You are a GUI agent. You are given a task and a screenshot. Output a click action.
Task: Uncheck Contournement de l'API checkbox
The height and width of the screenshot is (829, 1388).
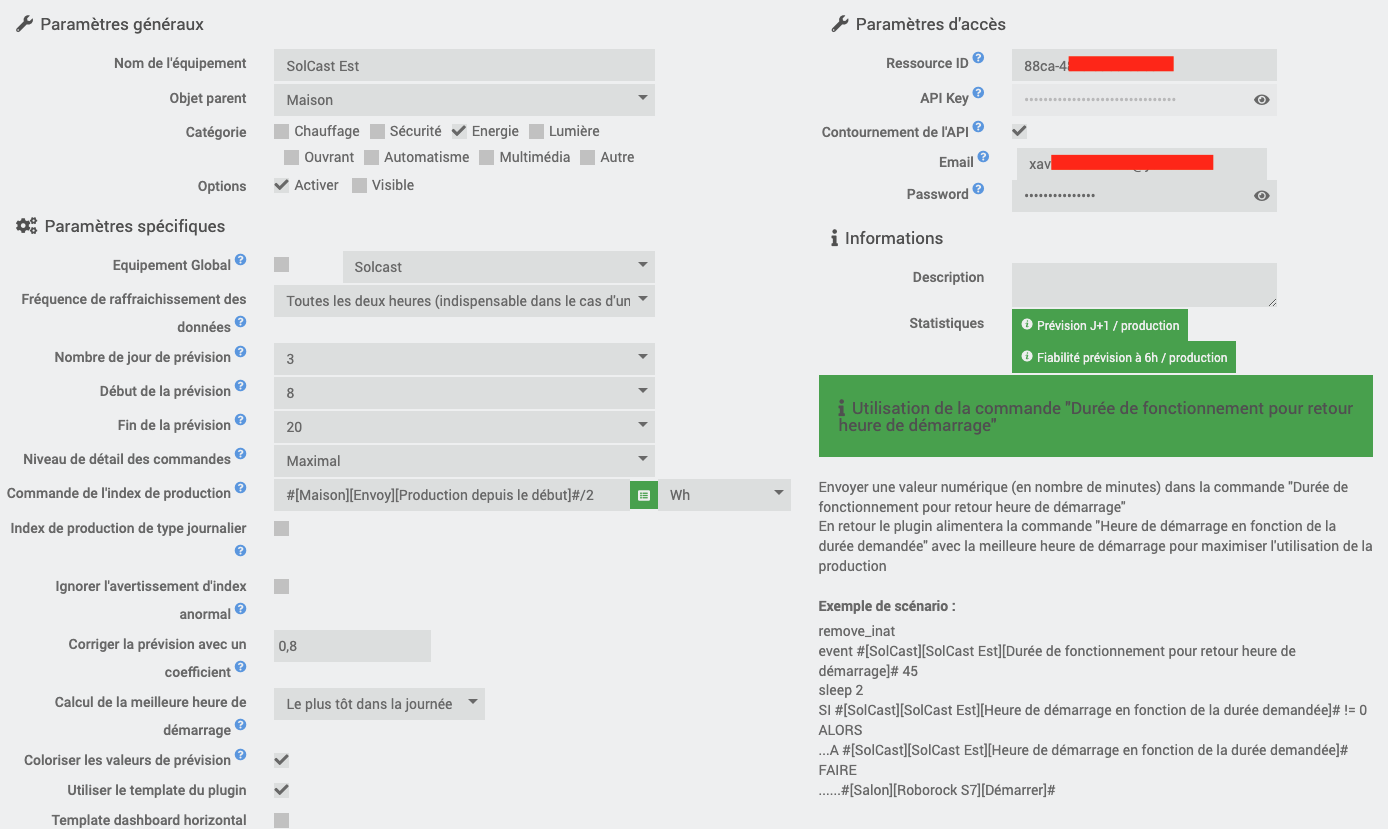[x=1019, y=131]
